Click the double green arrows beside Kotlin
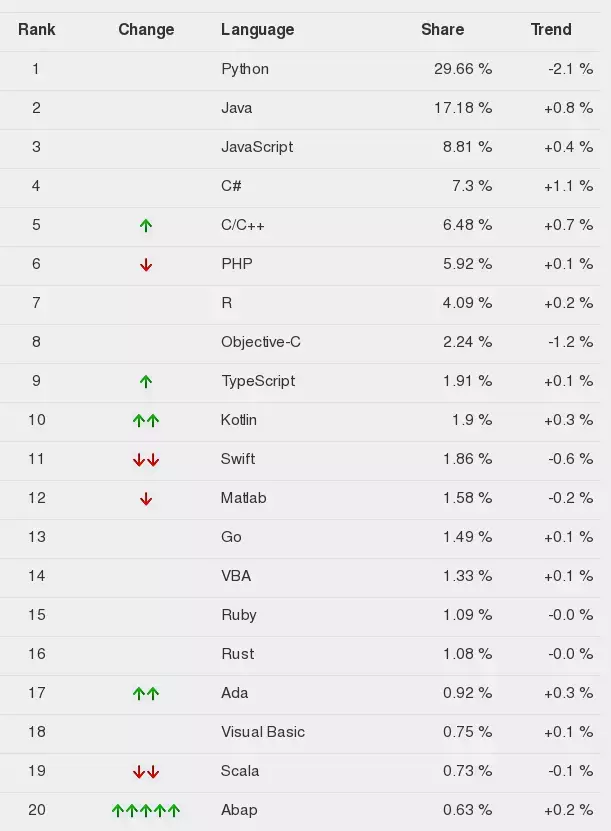This screenshot has height=831, width=611. pyautogui.click(x=146, y=421)
